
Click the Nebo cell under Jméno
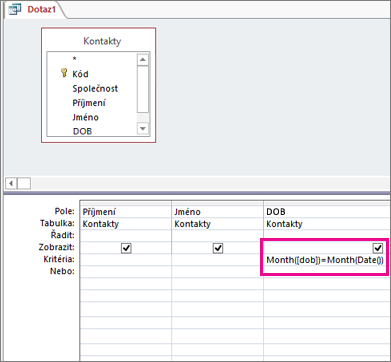[217, 272]
